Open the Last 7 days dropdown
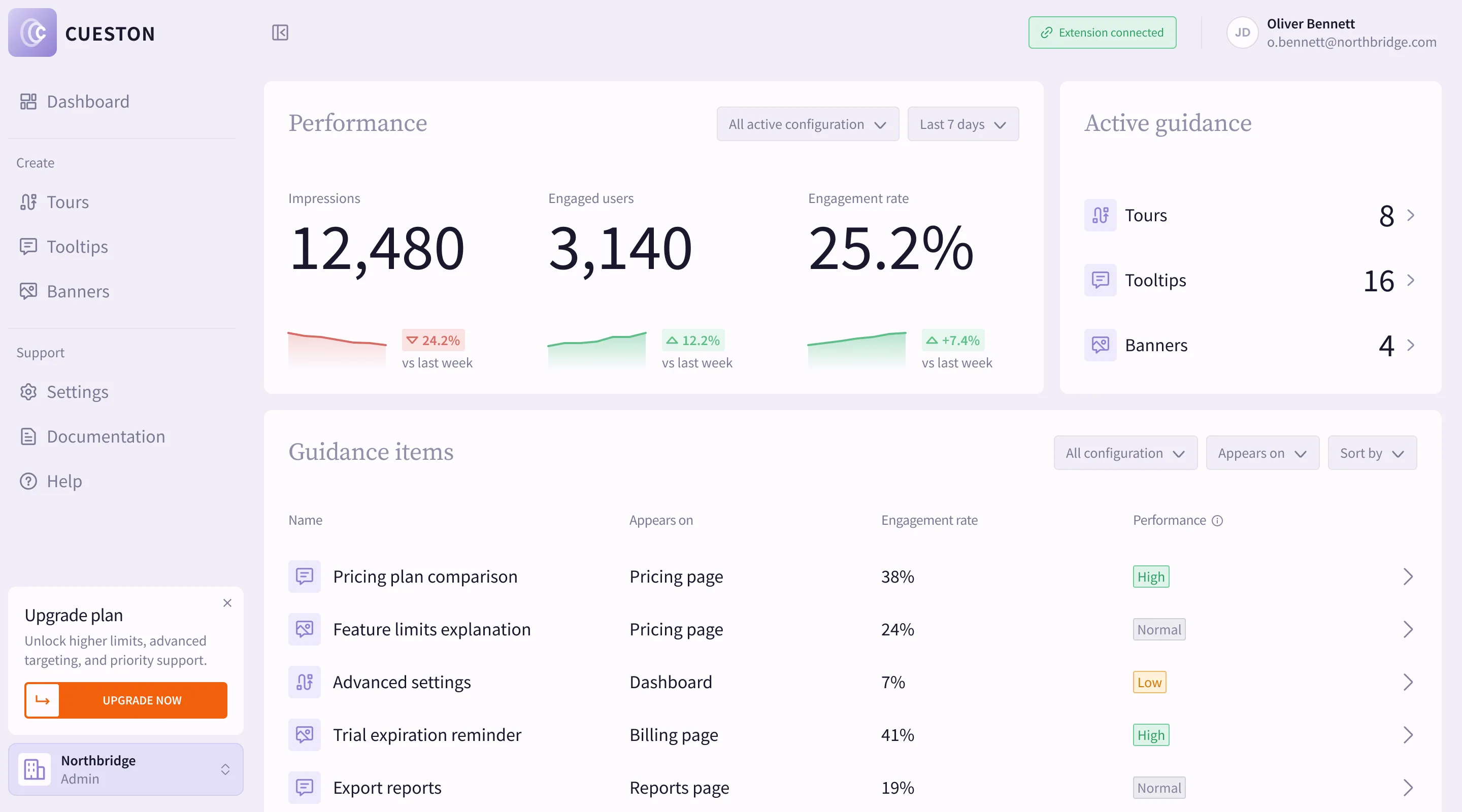1462x812 pixels. click(x=962, y=124)
